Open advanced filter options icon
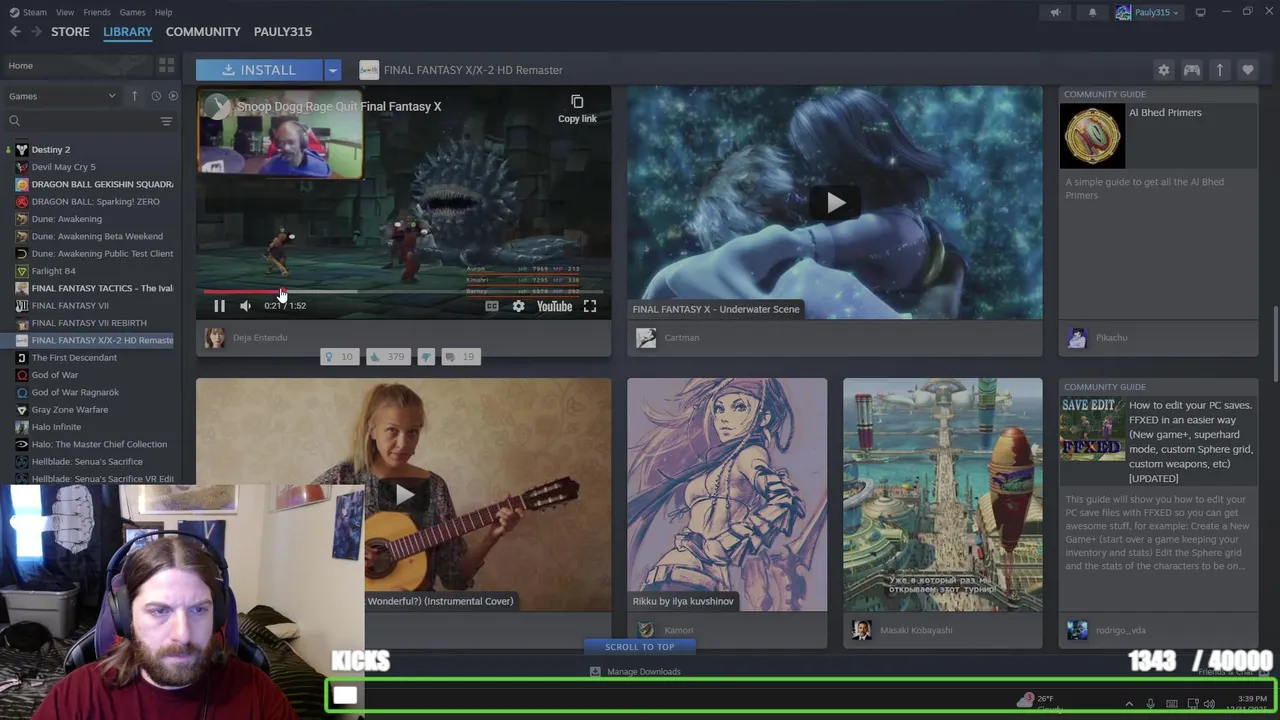 pyautogui.click(x=166, y=121)
